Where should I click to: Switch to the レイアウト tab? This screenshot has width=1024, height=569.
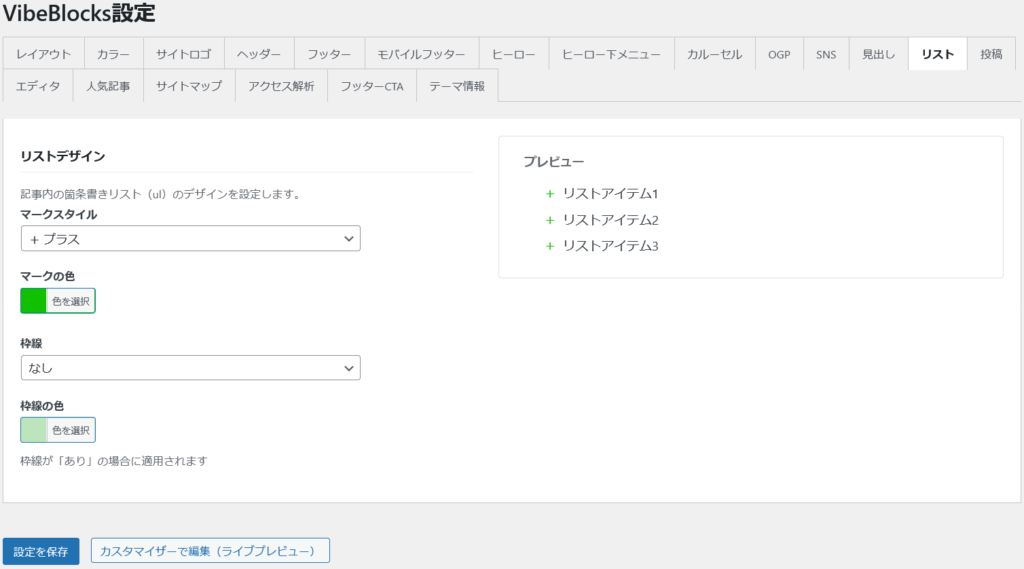point(44,54)
